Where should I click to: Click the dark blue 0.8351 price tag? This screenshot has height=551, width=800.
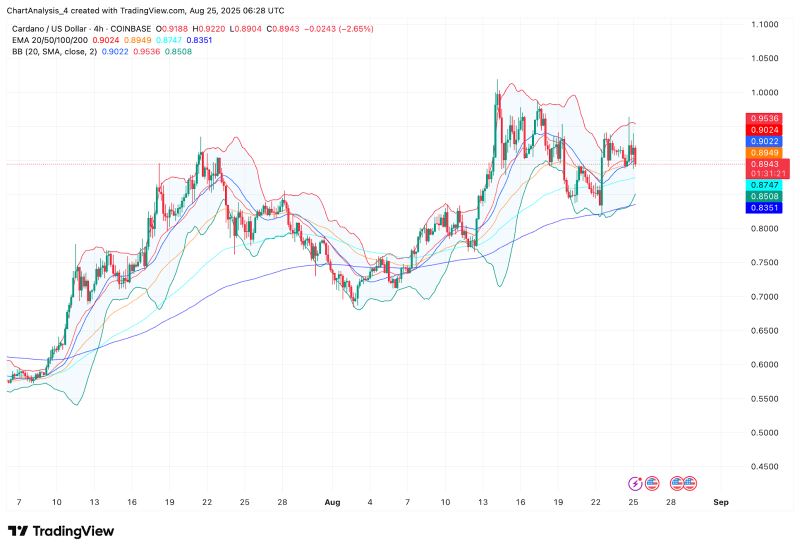[767, 209]
